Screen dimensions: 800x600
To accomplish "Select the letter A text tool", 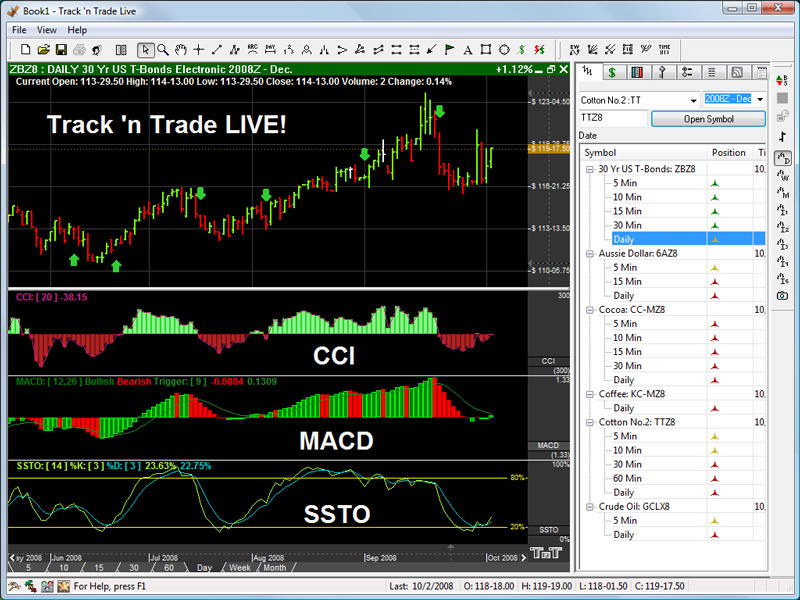I will pyautogui.click(x=467, y=49).
